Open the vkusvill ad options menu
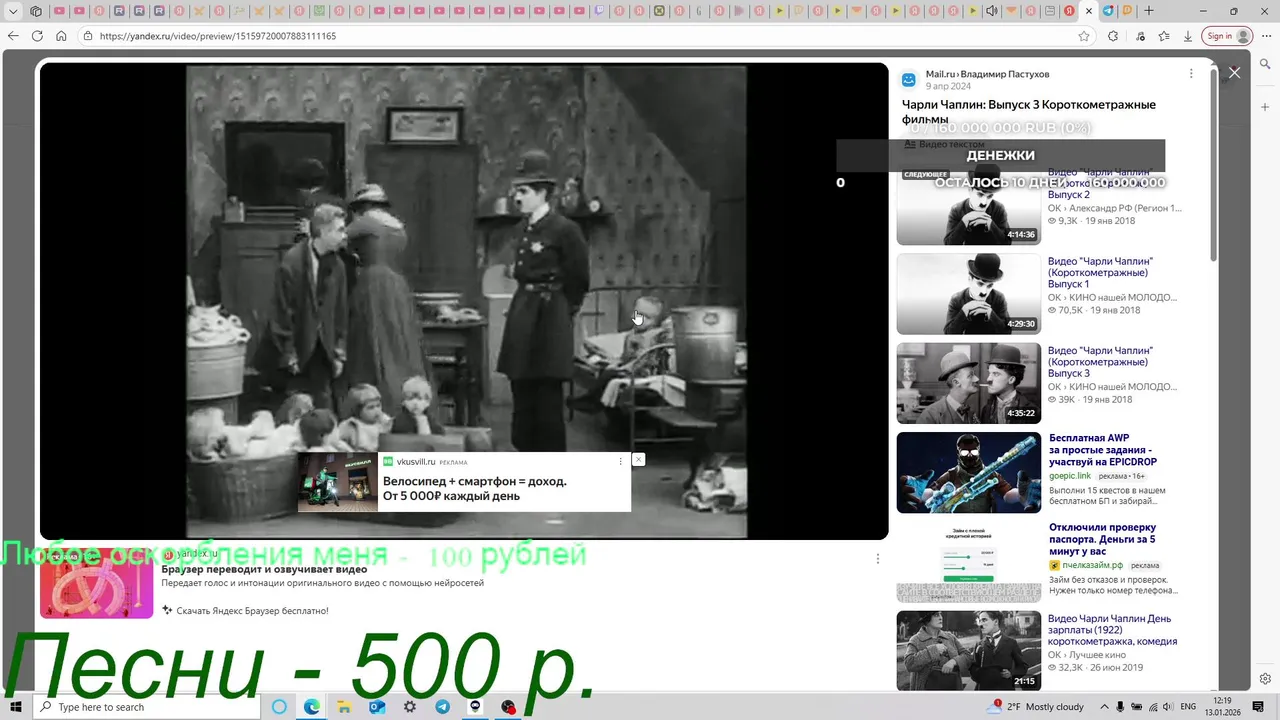This screenshot has height=720, width=1280. point(620,462)
